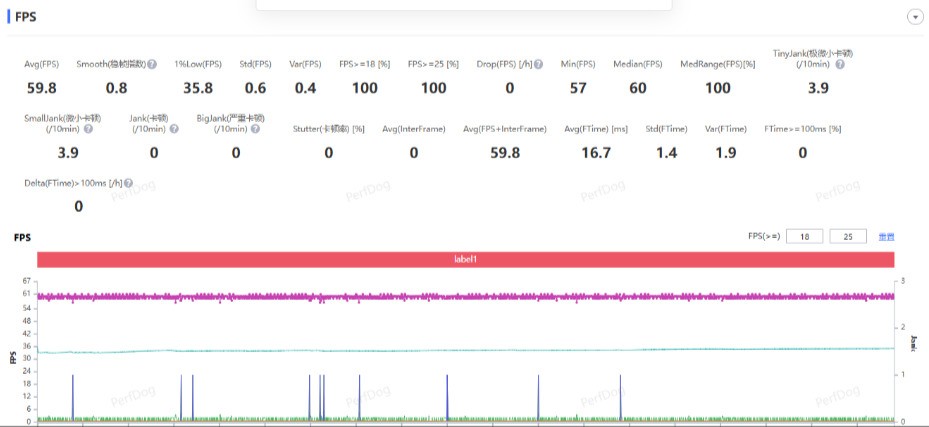Collapse the FPS panel with arrow button
The width and height of the screenshot is (929, 427).
(x=914, y=17)
